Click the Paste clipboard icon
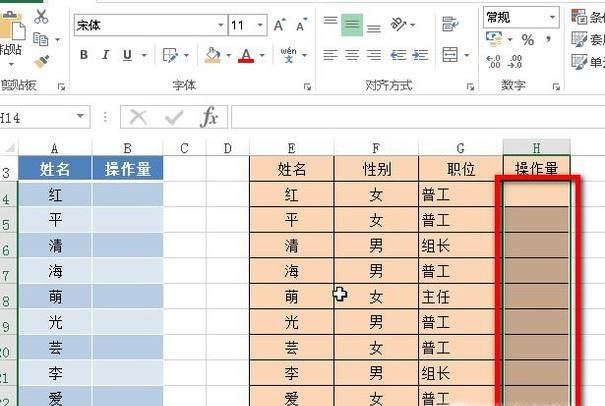This screenshot has height=406, width=605. coord(12,26)
